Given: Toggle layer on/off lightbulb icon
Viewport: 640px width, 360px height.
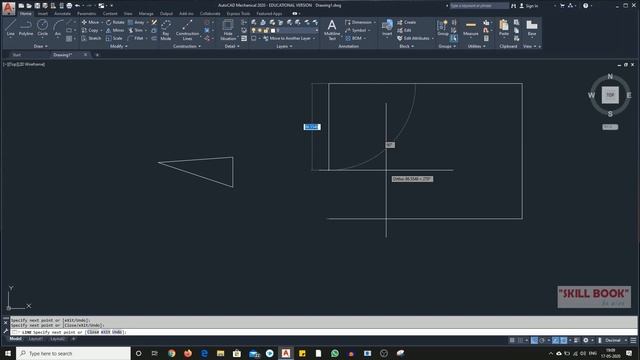Looking at the screenshot, I should click(x=253, y=30).
